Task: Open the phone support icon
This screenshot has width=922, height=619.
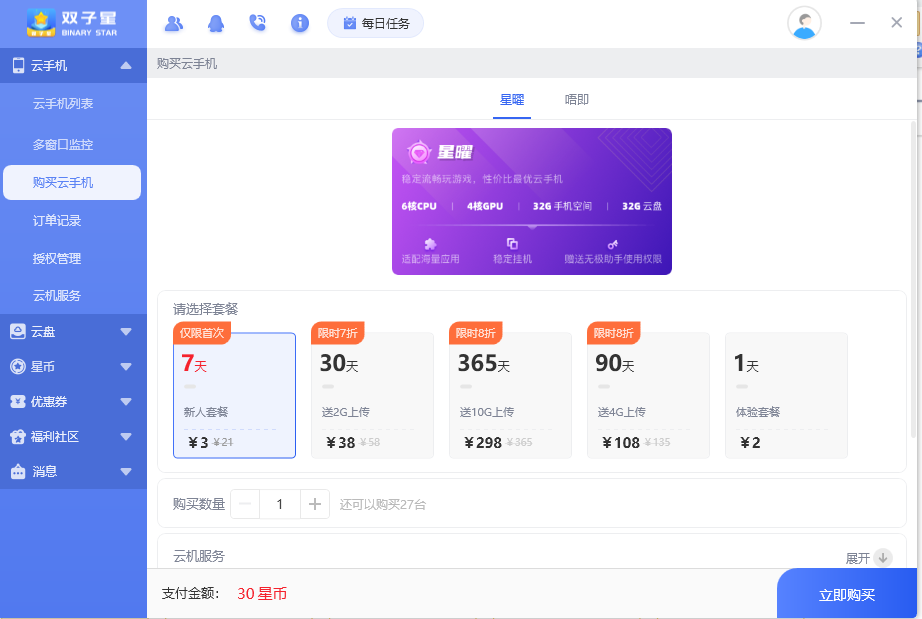Action: (258, 22)
